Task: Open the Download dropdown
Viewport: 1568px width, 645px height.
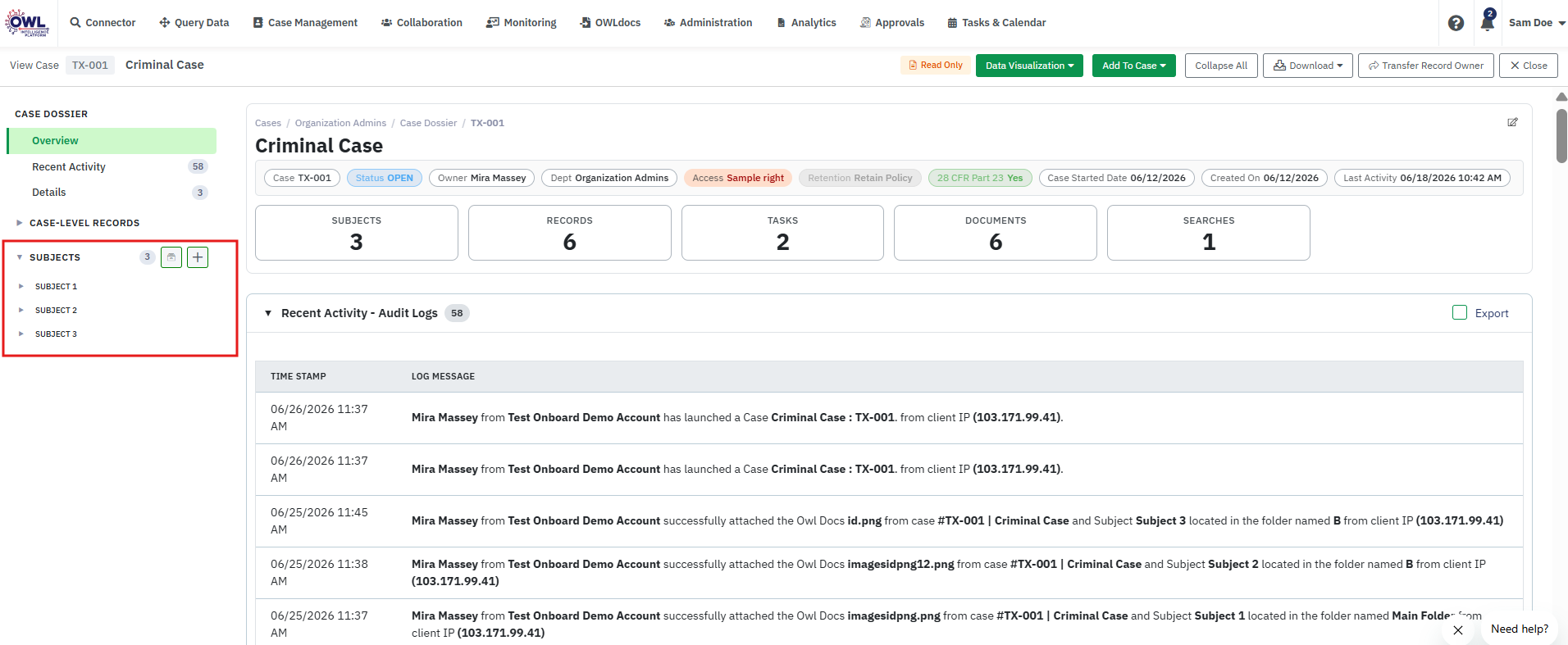Action: [1307, 66]
